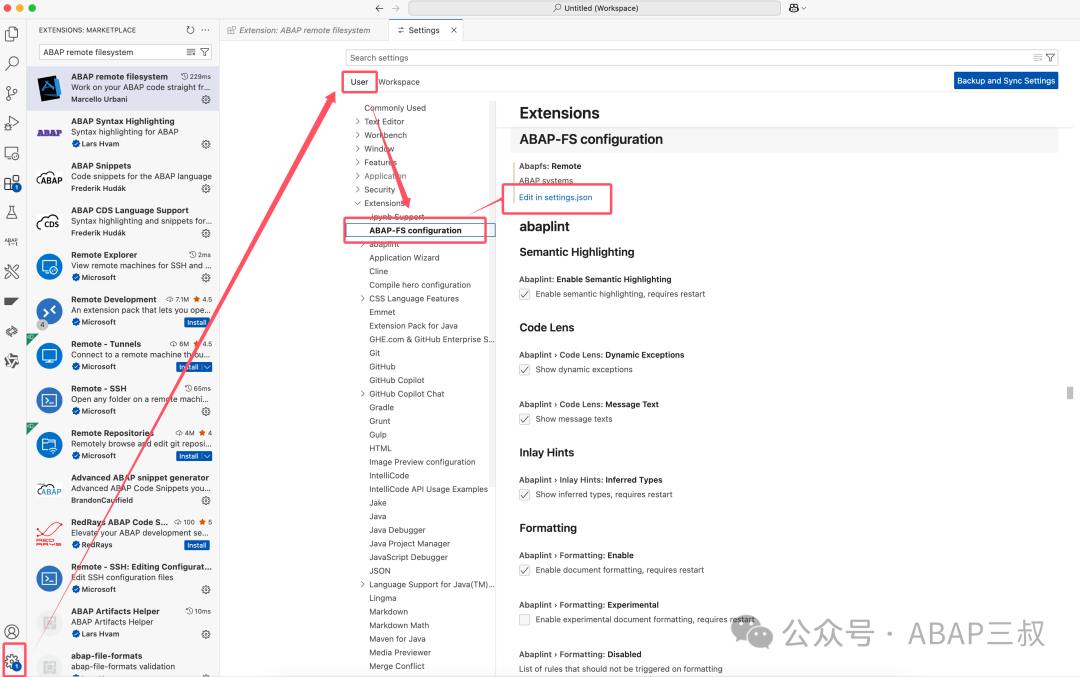Image resolution: width=1080 pixels, height=677 pixels.
Task: Go forward with the navigation arrow
Action: (395, 8)
